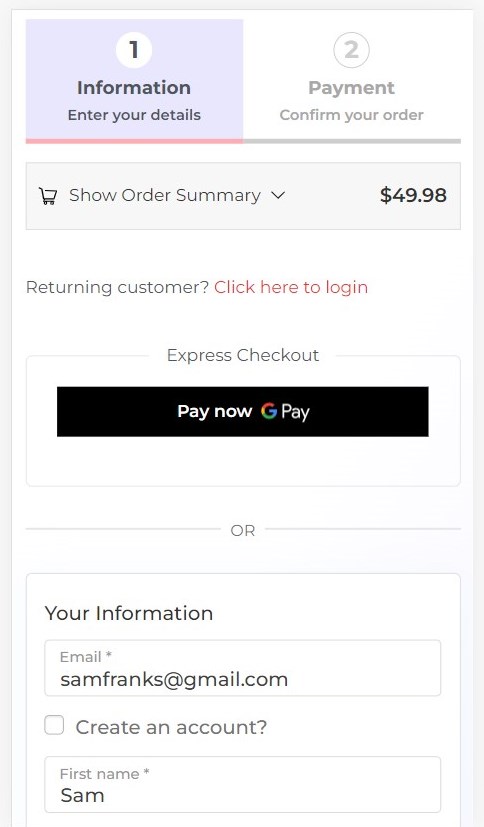This screenshot has width=484, height=827.
Task: Select the Information step tab
Action: point(134,79)
